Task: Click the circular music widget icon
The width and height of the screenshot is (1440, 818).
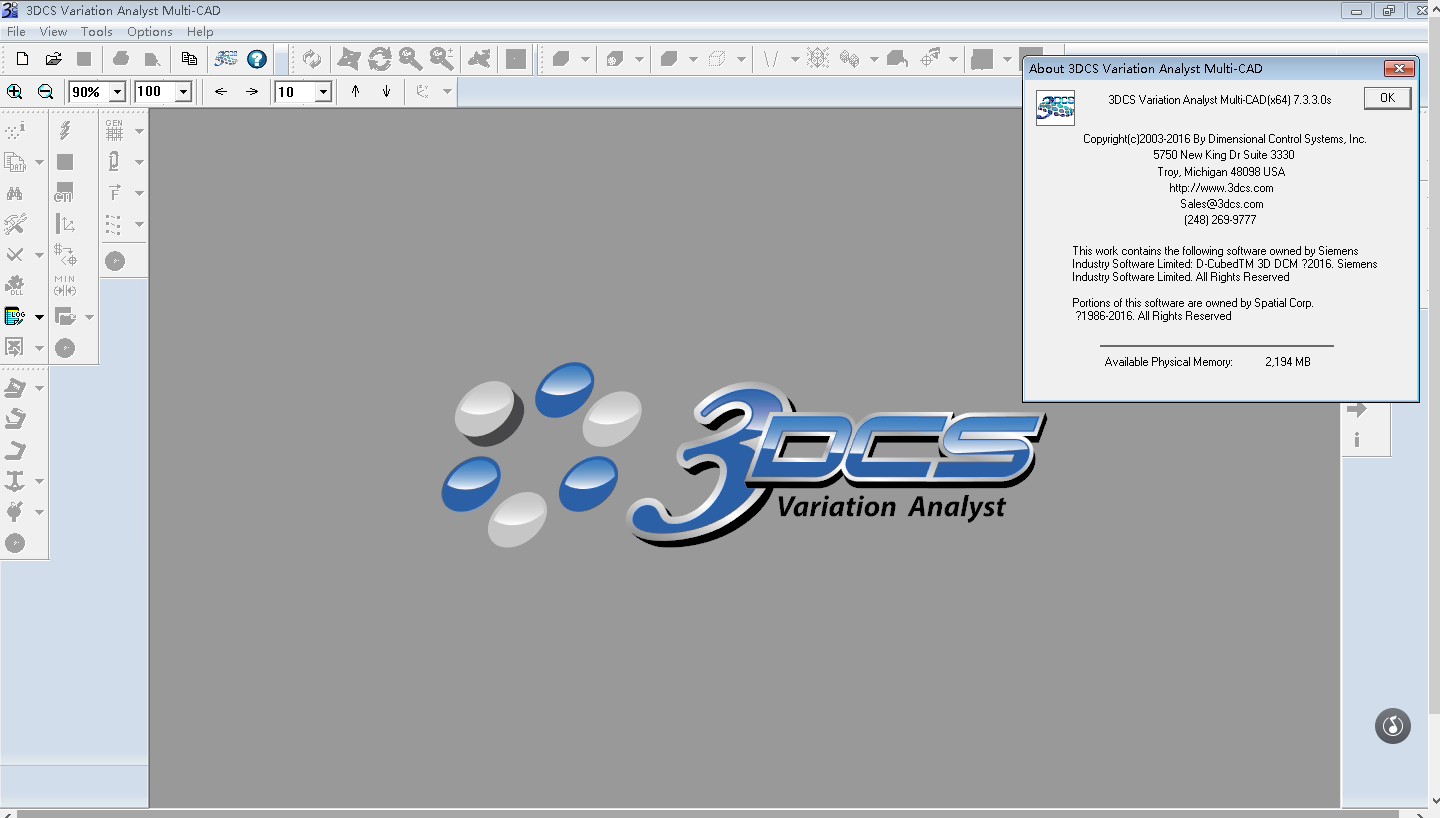Action: click(x=1393, y=725)
